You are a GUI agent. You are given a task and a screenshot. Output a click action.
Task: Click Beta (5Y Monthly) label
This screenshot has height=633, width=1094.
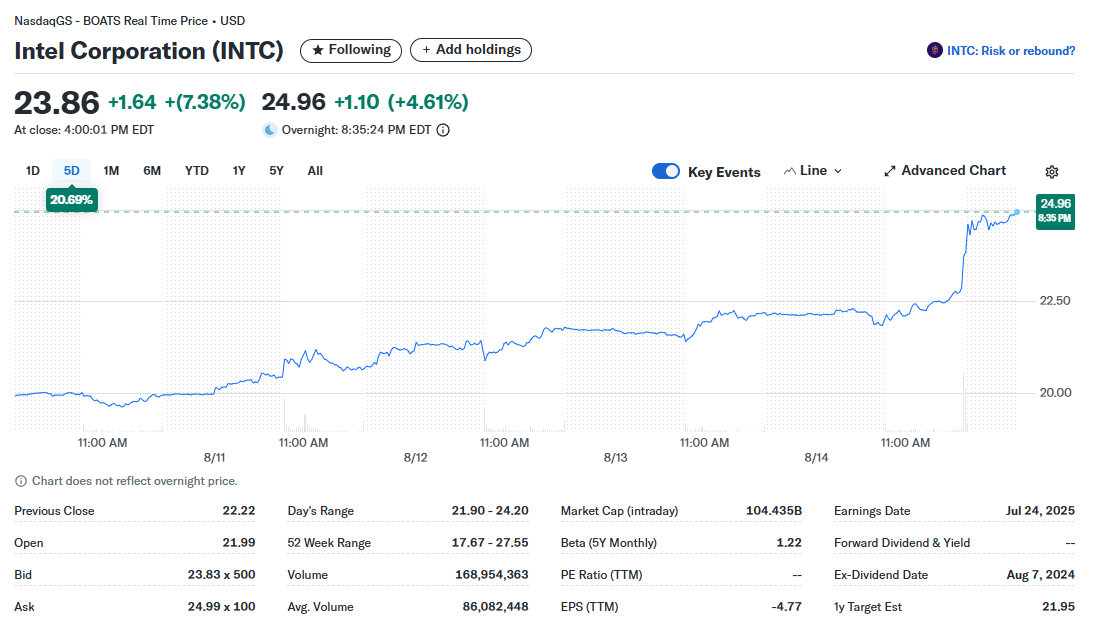[x=609, y=543]
